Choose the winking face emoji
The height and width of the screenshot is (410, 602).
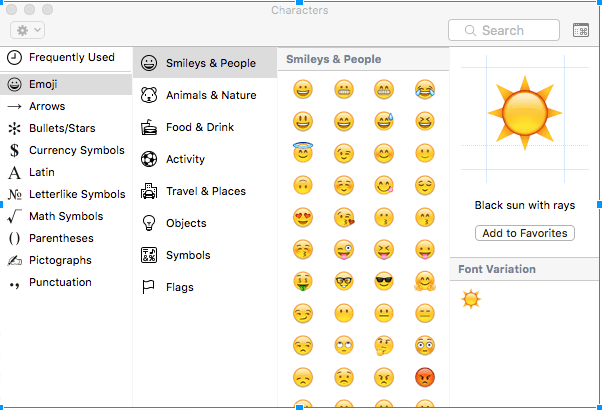pos(344,154)
